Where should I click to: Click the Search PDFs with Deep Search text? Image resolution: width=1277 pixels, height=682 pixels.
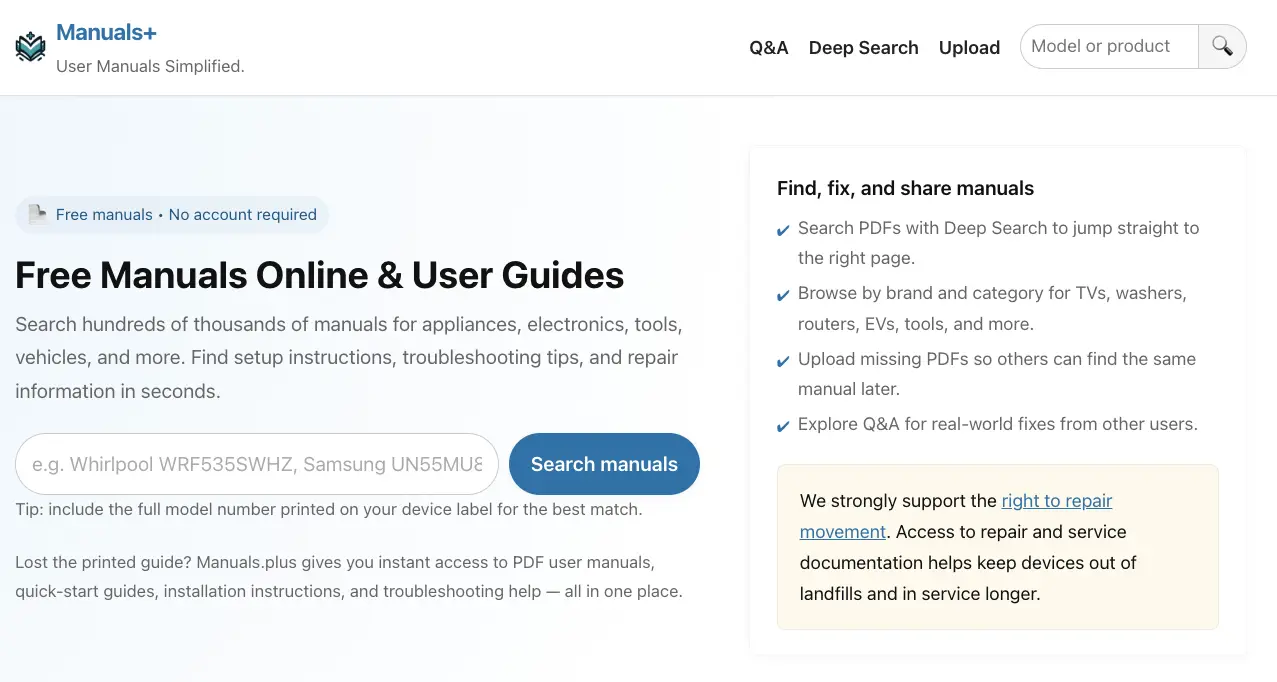click(998, 243)
